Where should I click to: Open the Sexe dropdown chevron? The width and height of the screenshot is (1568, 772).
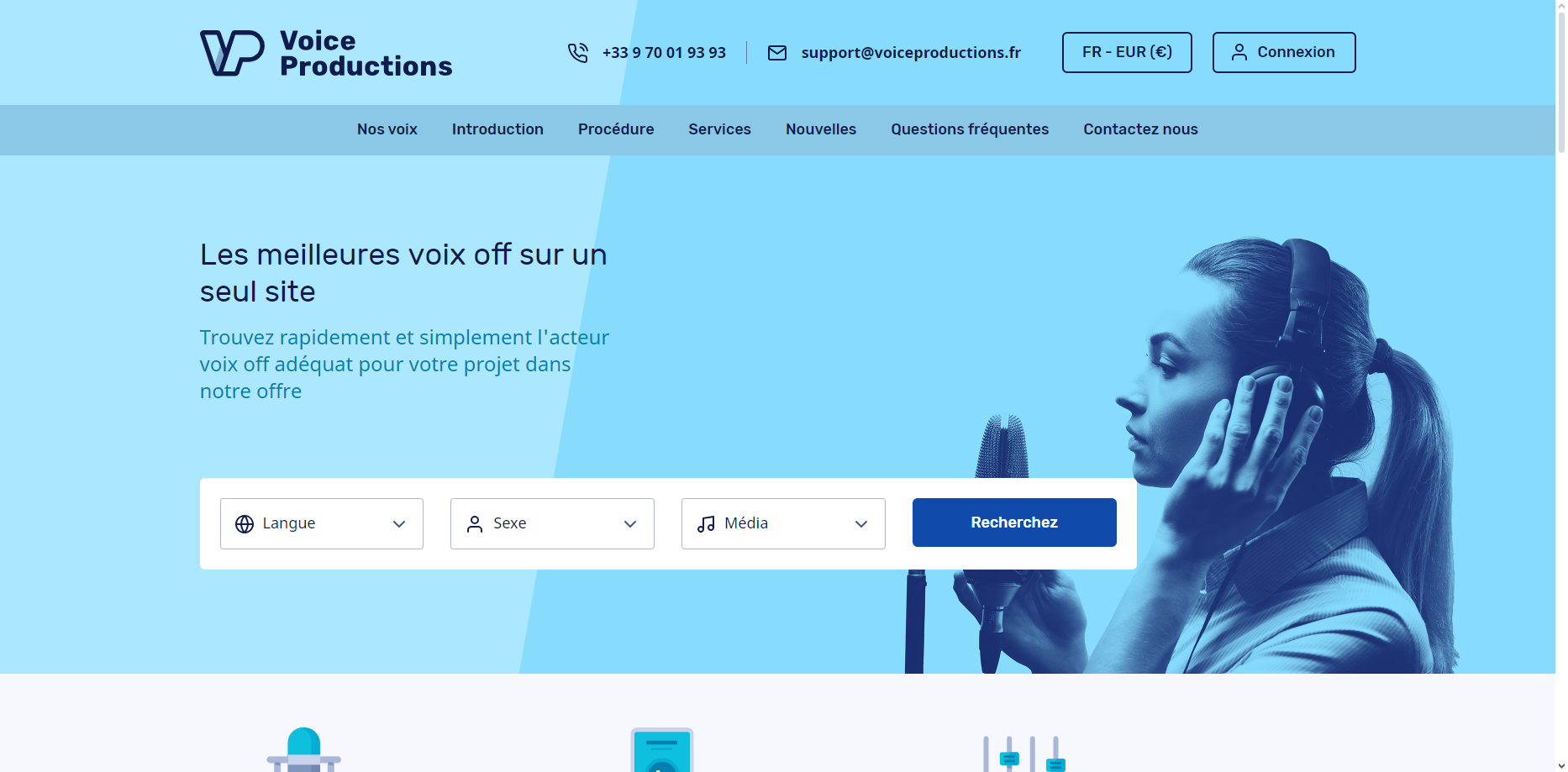[630, 524]
